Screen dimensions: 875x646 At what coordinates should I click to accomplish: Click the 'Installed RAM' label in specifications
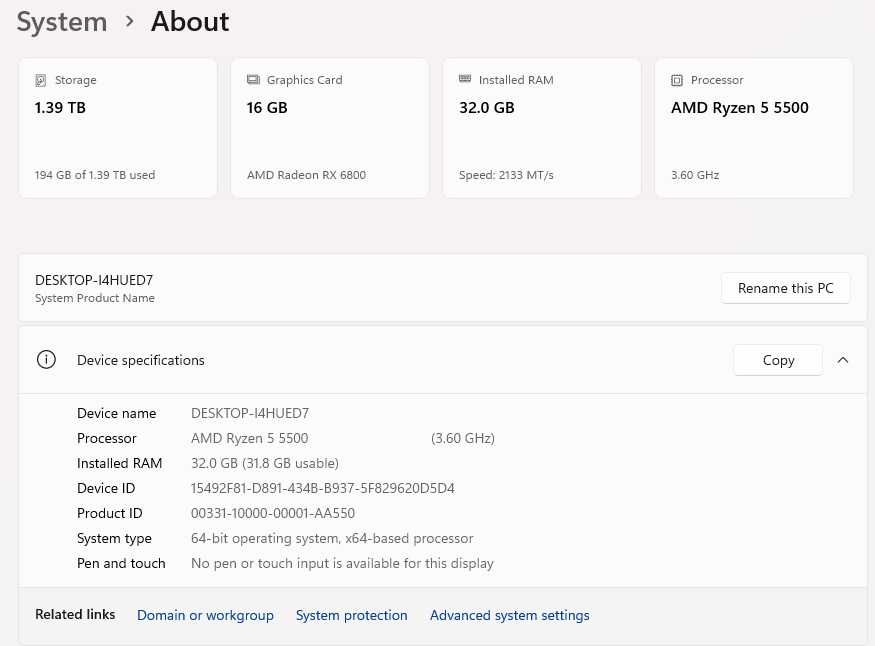[x=119, y=463]
